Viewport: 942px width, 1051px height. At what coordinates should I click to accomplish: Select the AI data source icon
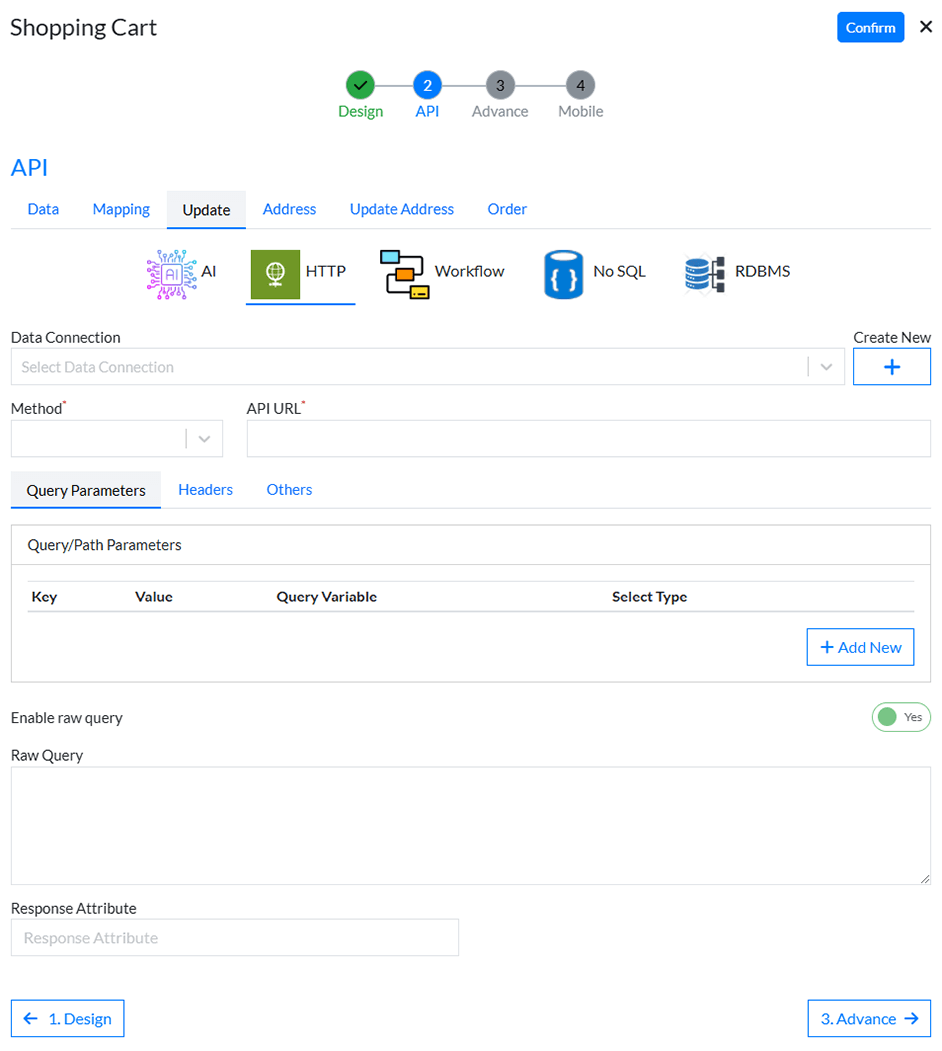click(x=172, y=273)
